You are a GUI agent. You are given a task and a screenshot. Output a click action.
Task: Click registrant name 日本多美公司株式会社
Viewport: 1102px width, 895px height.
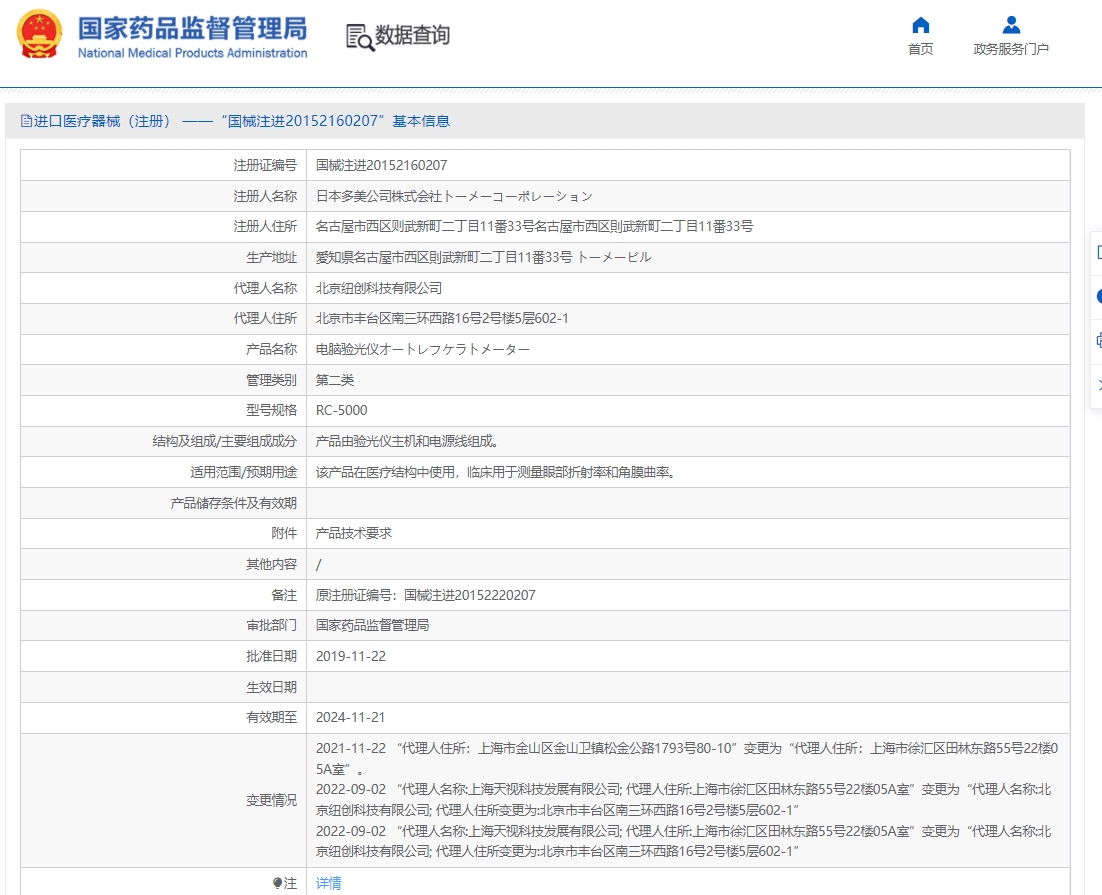click(x=454, y=196)
